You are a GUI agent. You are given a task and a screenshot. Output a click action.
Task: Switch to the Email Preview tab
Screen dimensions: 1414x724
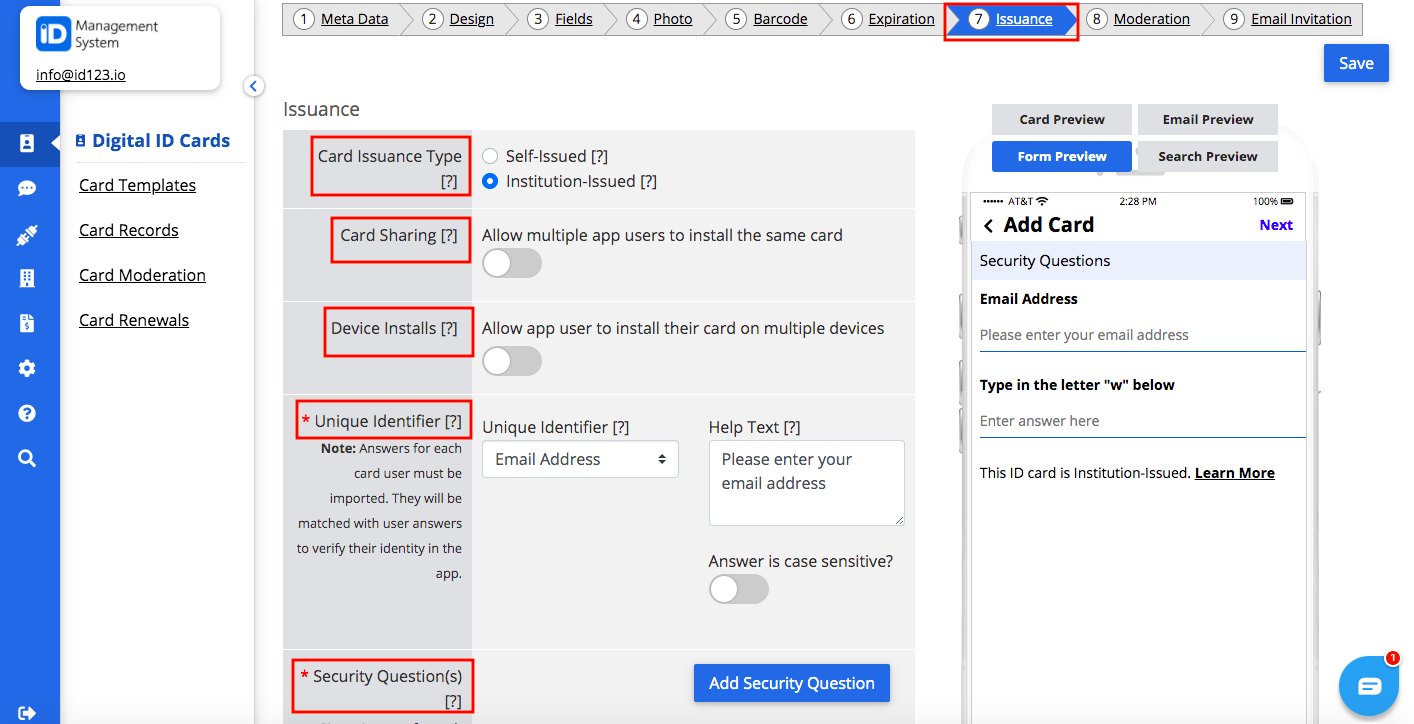(1207, 119)
